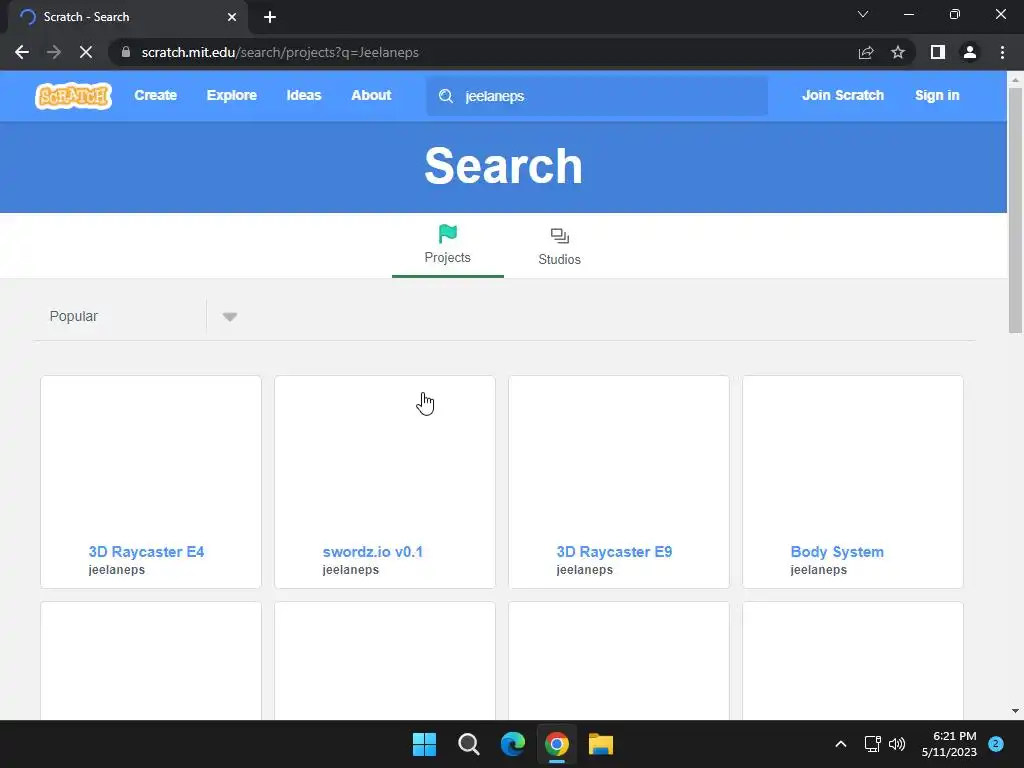Open the Body System project link
The width and height of the screenshot is (1024, 768).
(x=837, y=552)
